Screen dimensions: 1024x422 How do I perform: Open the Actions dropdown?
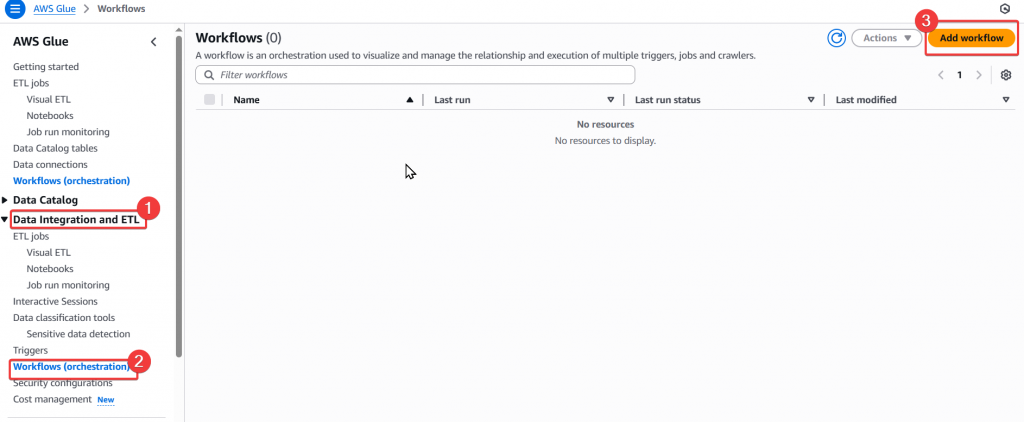[x=886, y=38]
